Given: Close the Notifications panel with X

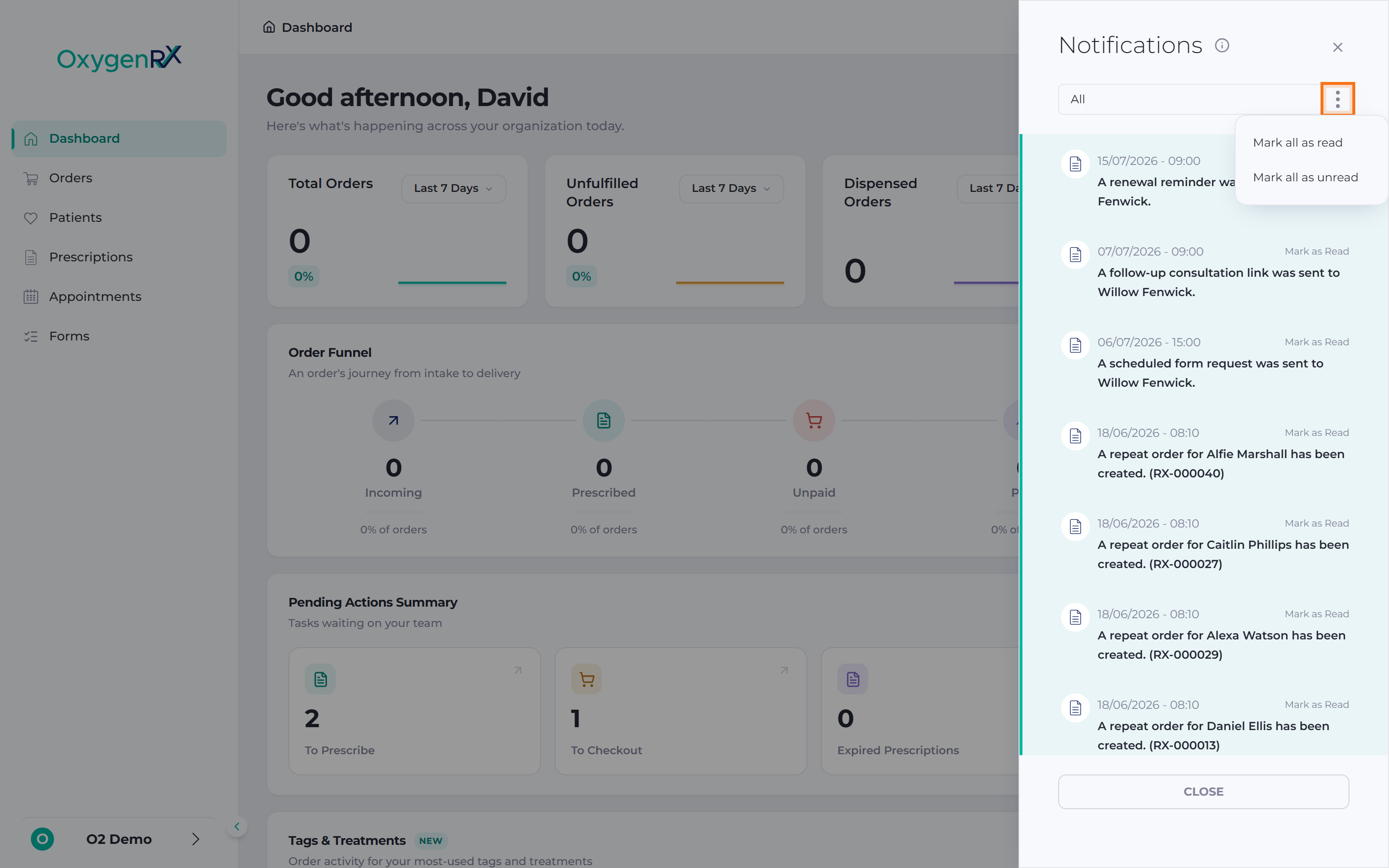Looking at the screenshot, I should point(1337,47).
